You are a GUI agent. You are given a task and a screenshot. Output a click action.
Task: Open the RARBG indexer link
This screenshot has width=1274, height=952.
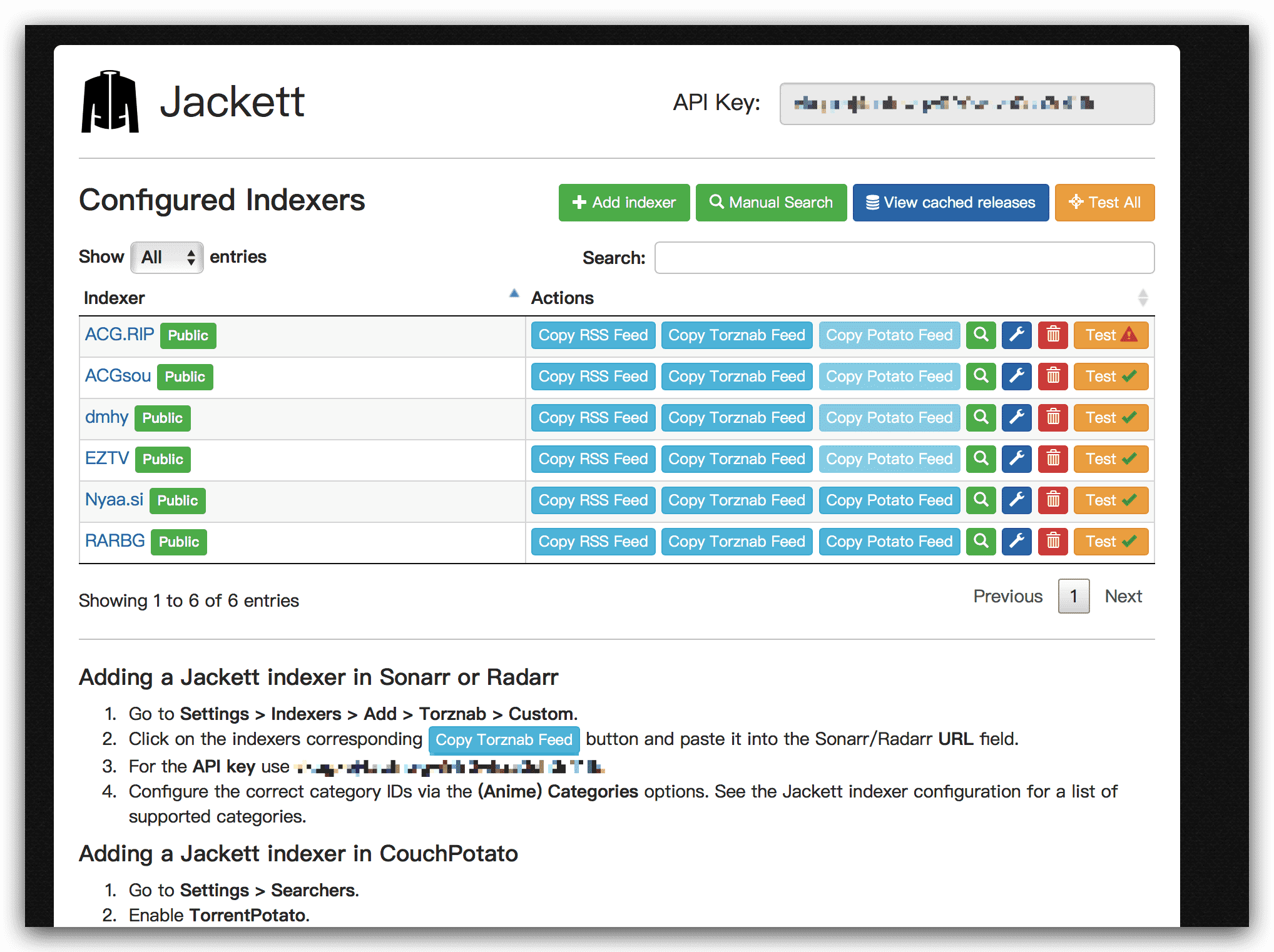tap(115, 540)
